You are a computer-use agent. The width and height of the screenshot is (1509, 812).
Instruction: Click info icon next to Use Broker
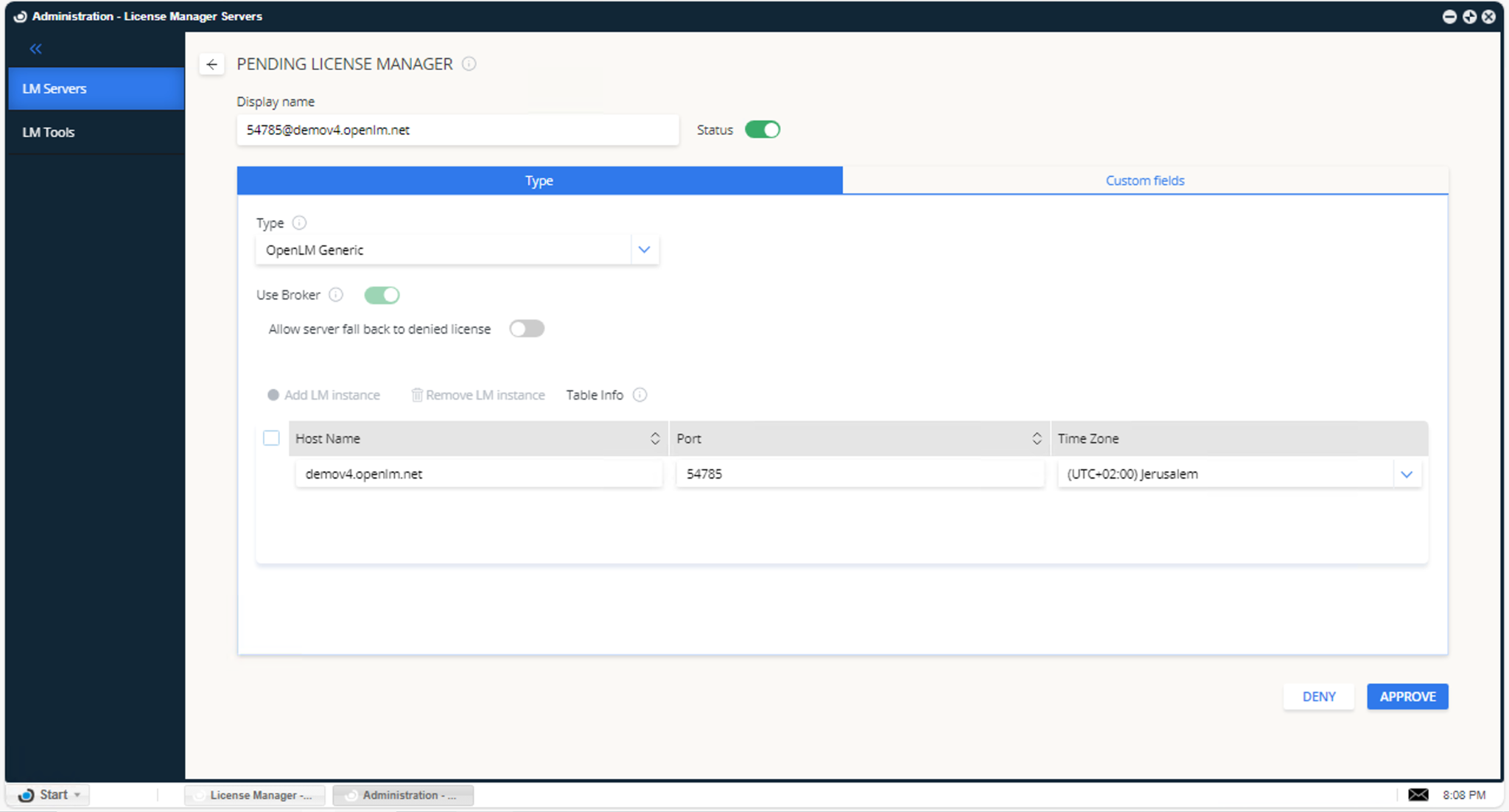(336, 295)
